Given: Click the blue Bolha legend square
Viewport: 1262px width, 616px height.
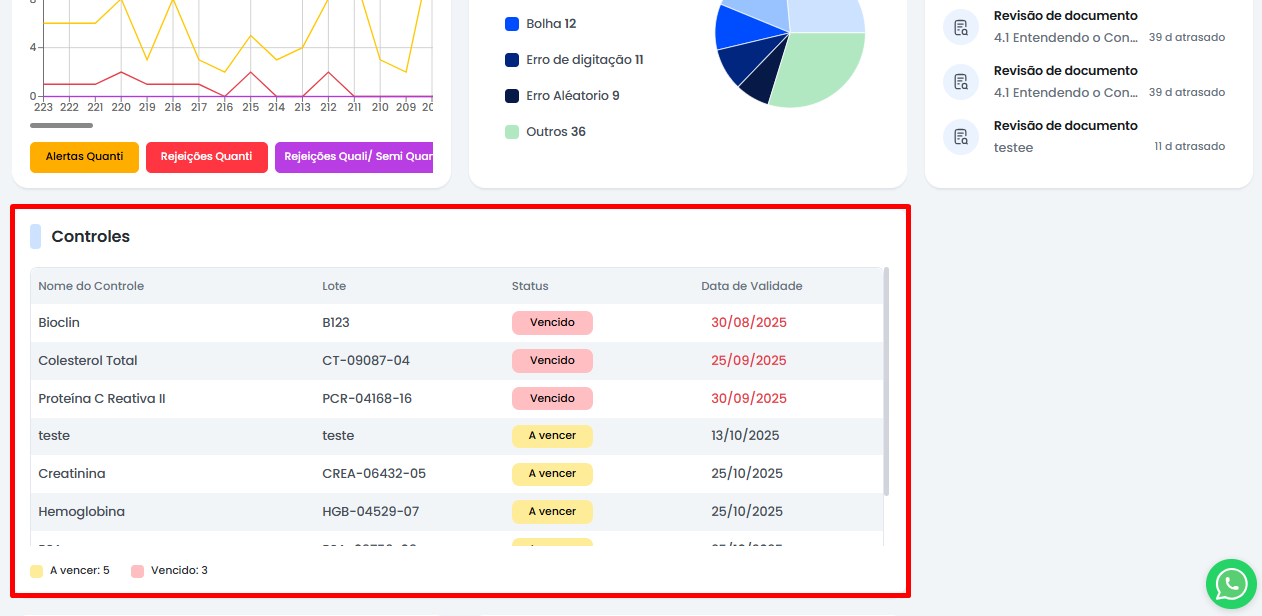Looking at the screenshot, I should [512, 24].
